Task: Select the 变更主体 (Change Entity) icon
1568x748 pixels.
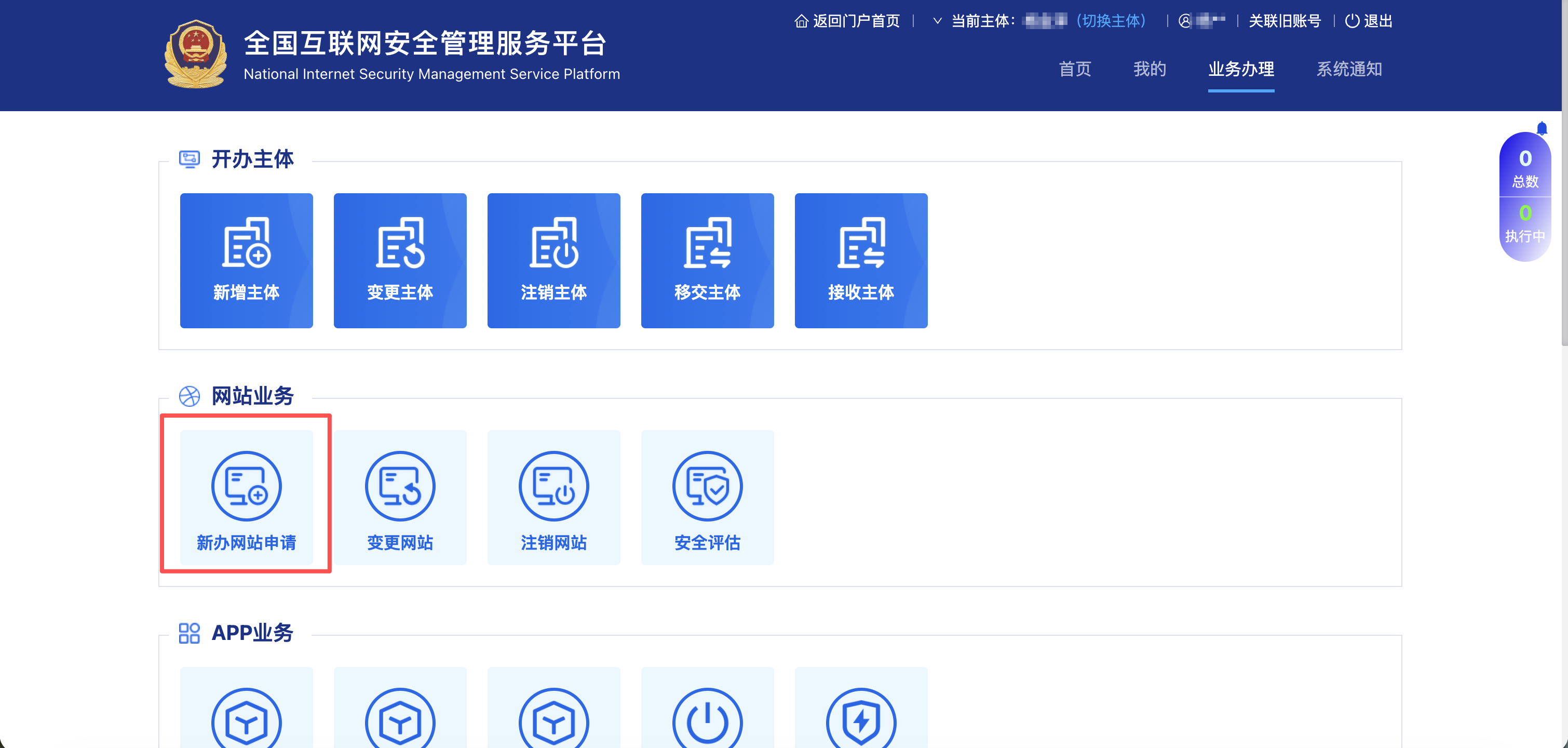Action: pyautogui.click(x=400, y=260)
